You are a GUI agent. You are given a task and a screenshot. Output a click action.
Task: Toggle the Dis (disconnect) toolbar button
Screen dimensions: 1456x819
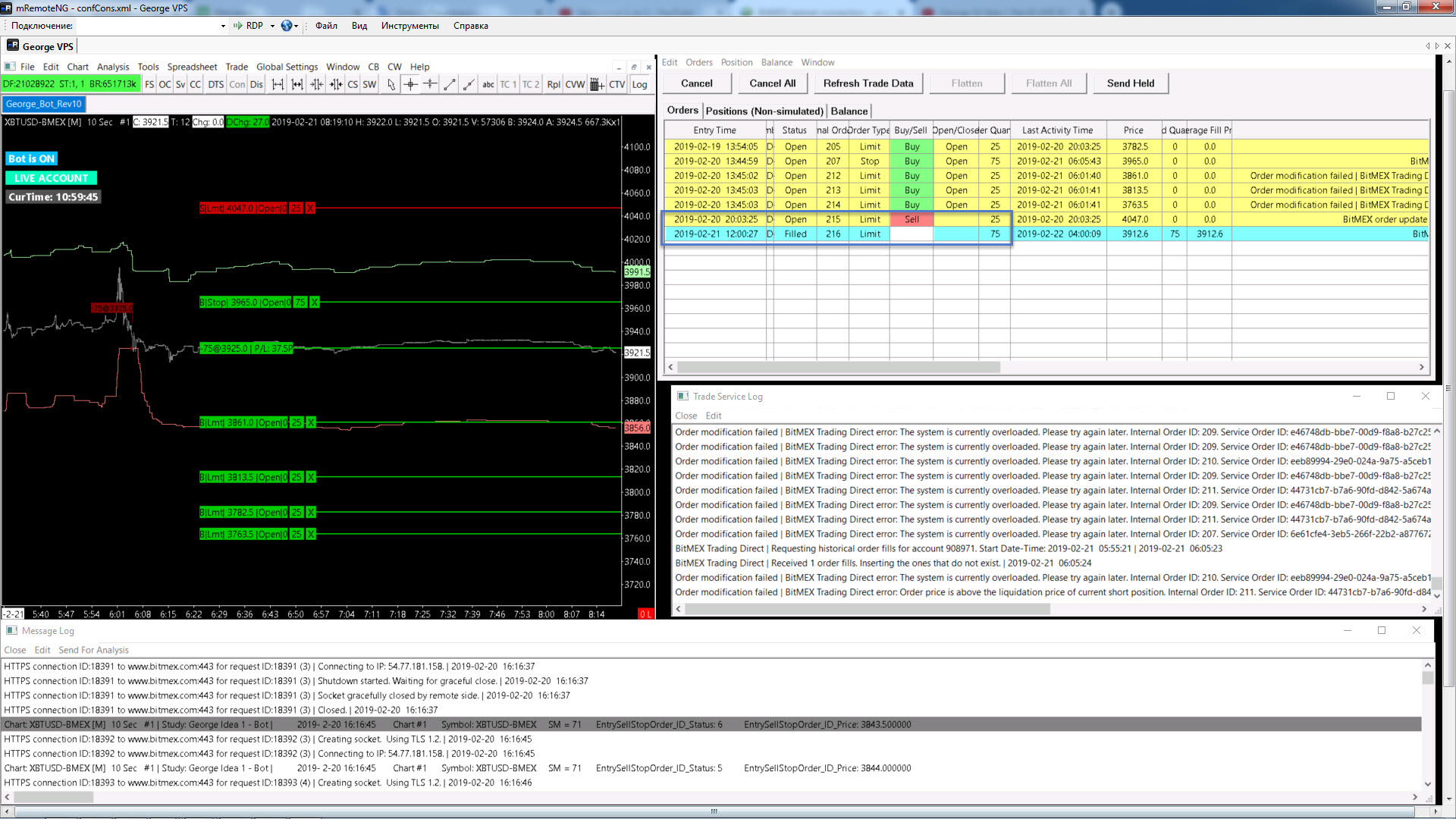tap(256, 84)
